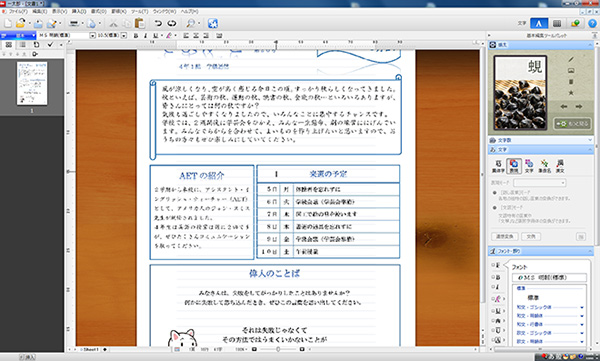Open the 表現モード dropdown in 文字 panel
The image size is (600, 361).
coord(540,183)
